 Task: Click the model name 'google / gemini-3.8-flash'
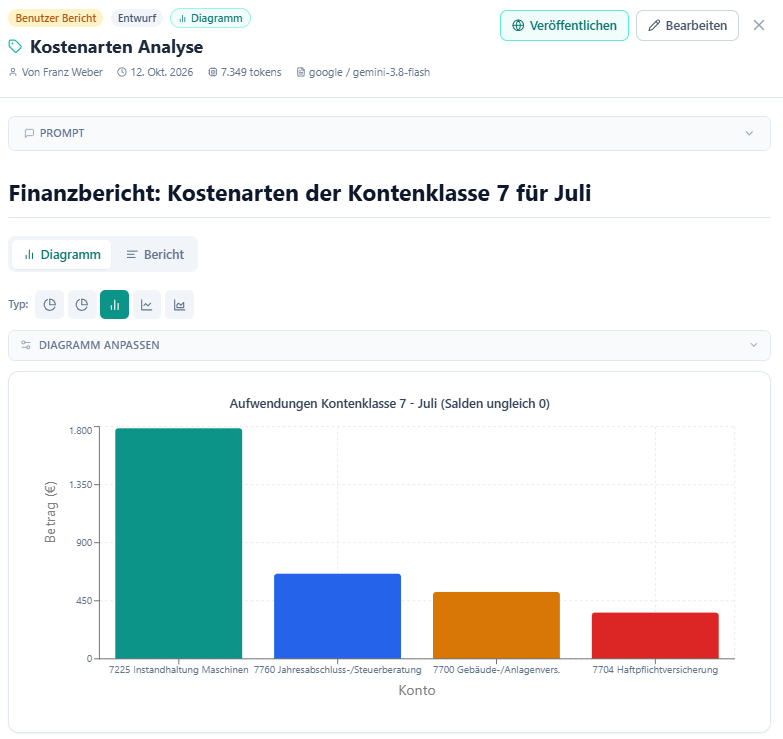369,72
